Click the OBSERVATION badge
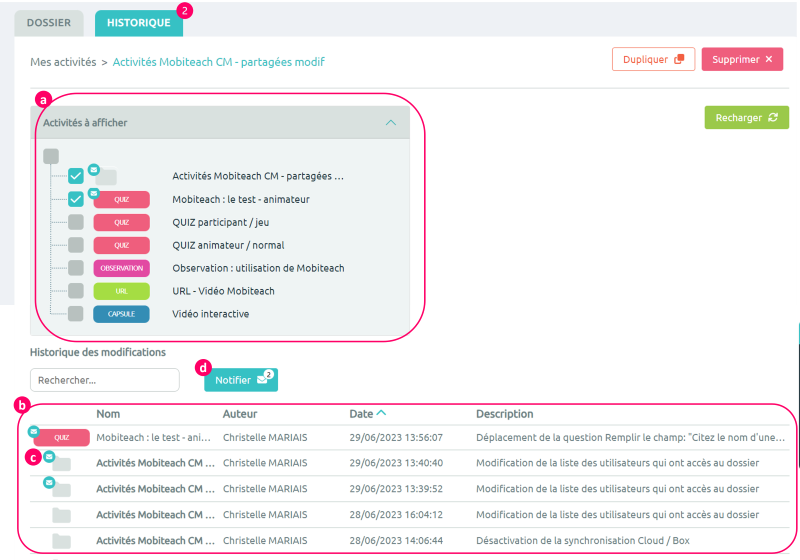 [121, 268]
